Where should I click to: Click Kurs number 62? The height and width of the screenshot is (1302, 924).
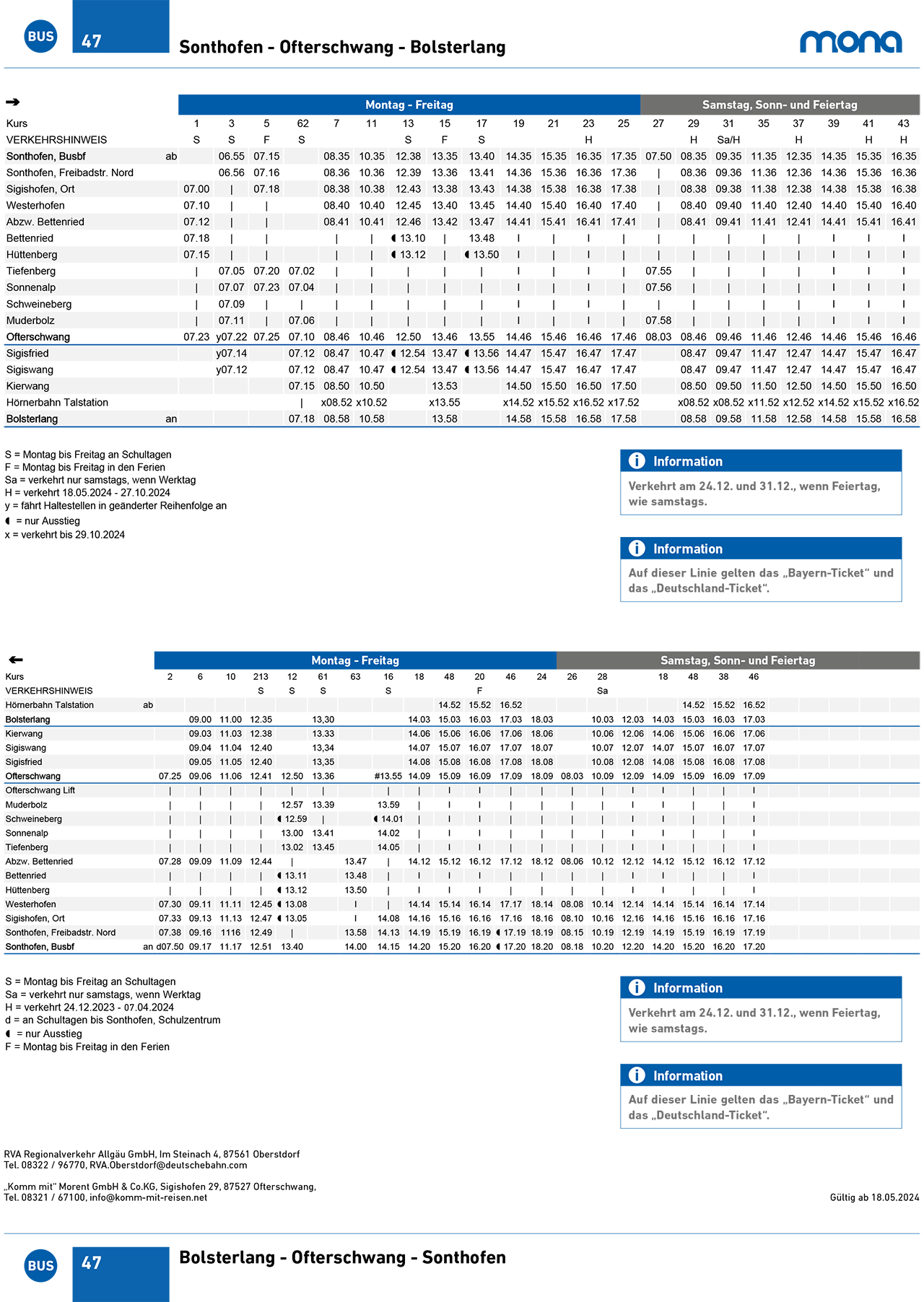303,123
